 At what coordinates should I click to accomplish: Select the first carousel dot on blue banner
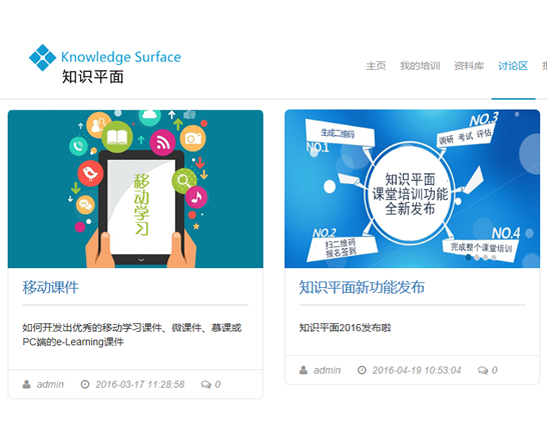pyautogui.click(x=469, y=257)
